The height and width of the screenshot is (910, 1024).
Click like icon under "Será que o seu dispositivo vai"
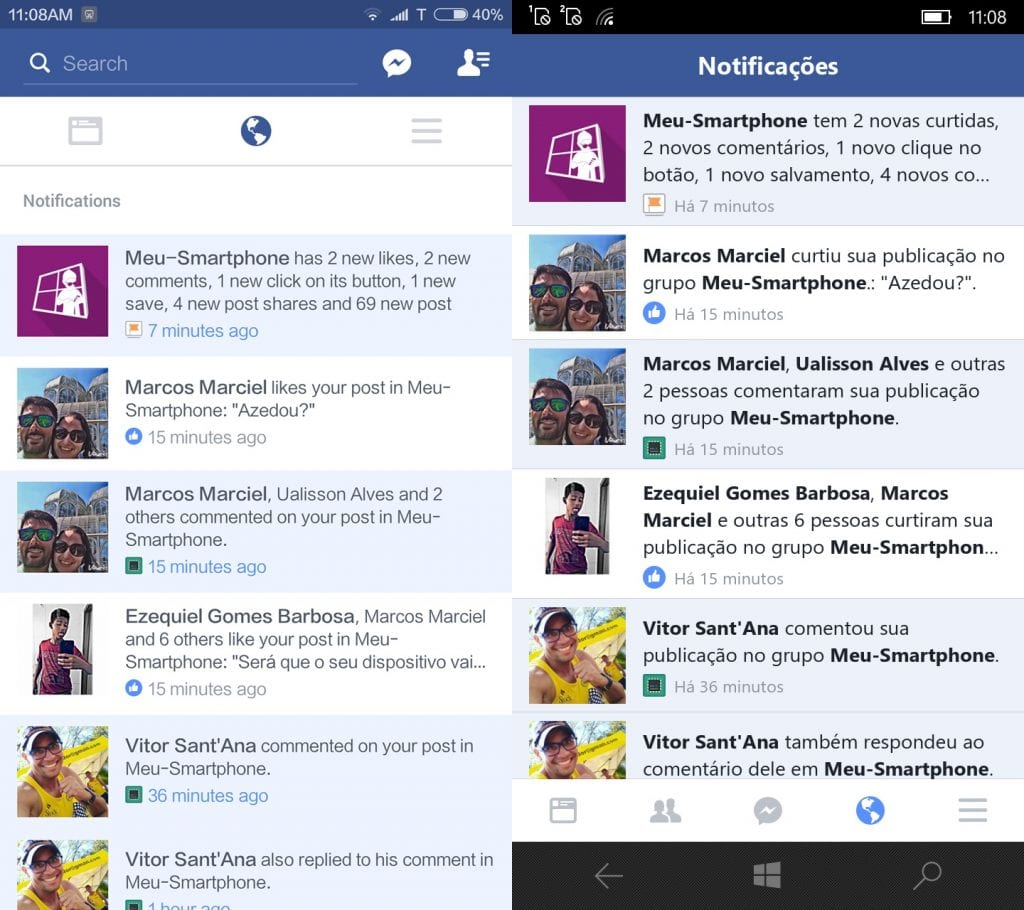click(133, 688)
